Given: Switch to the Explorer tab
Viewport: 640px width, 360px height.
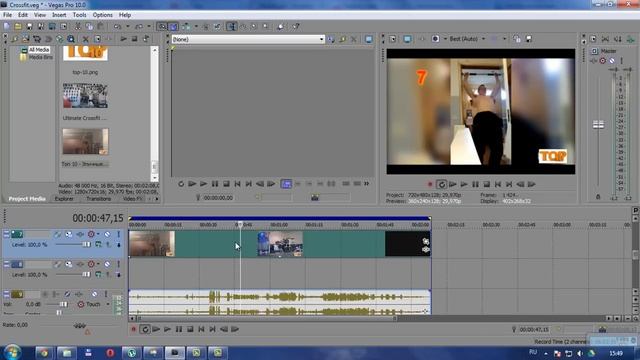Looking at the screenshot, I should click(64, 199).
